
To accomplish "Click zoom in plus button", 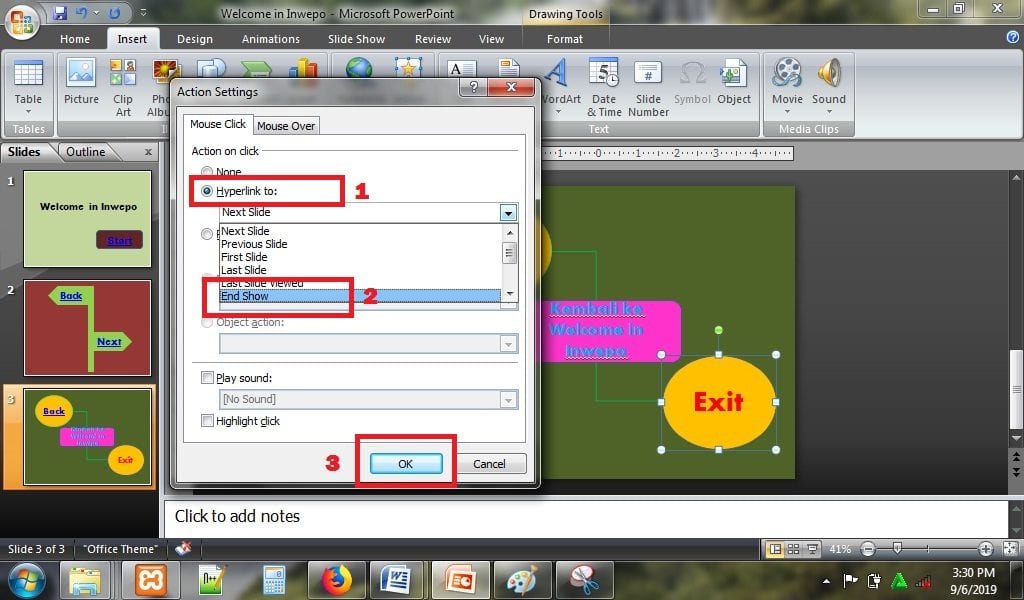I will (x=986, y=549).
